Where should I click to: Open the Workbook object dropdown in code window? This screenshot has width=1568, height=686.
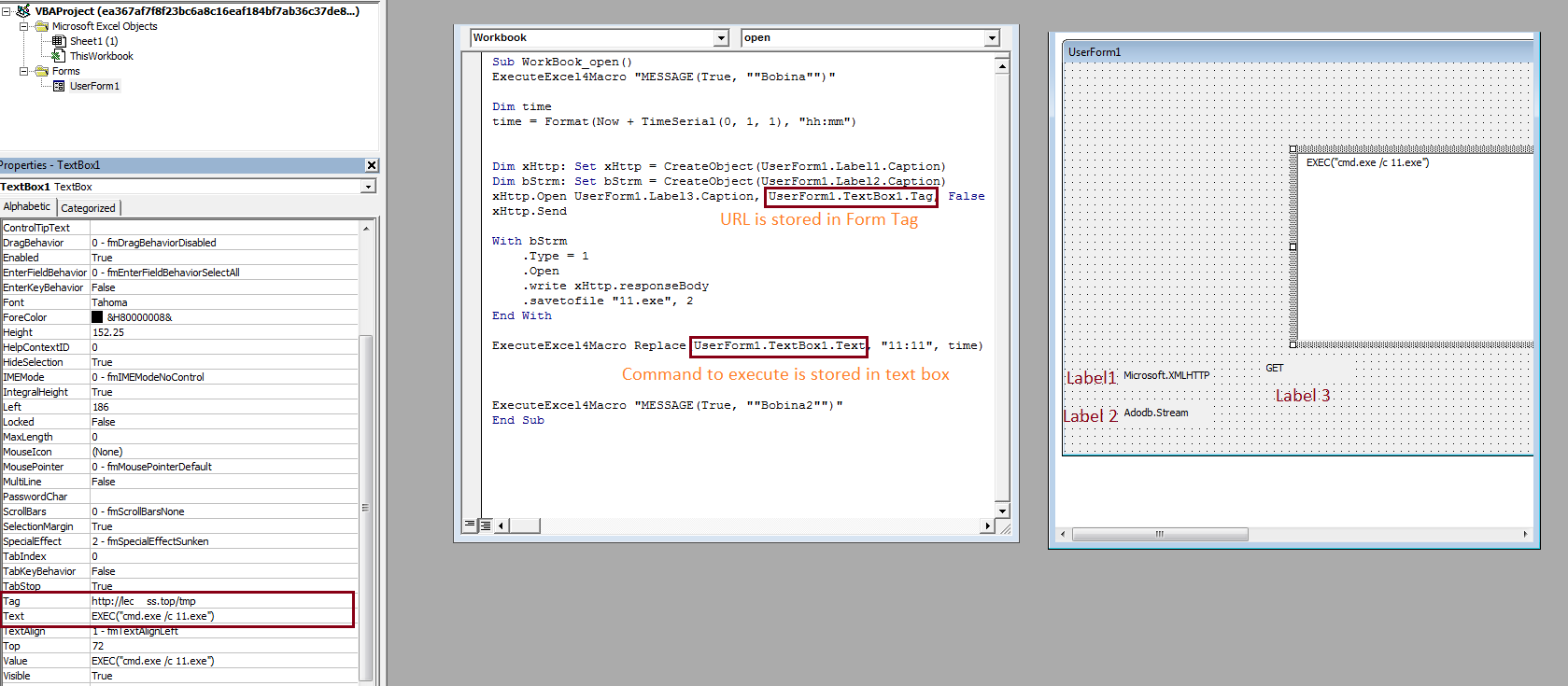721,38
